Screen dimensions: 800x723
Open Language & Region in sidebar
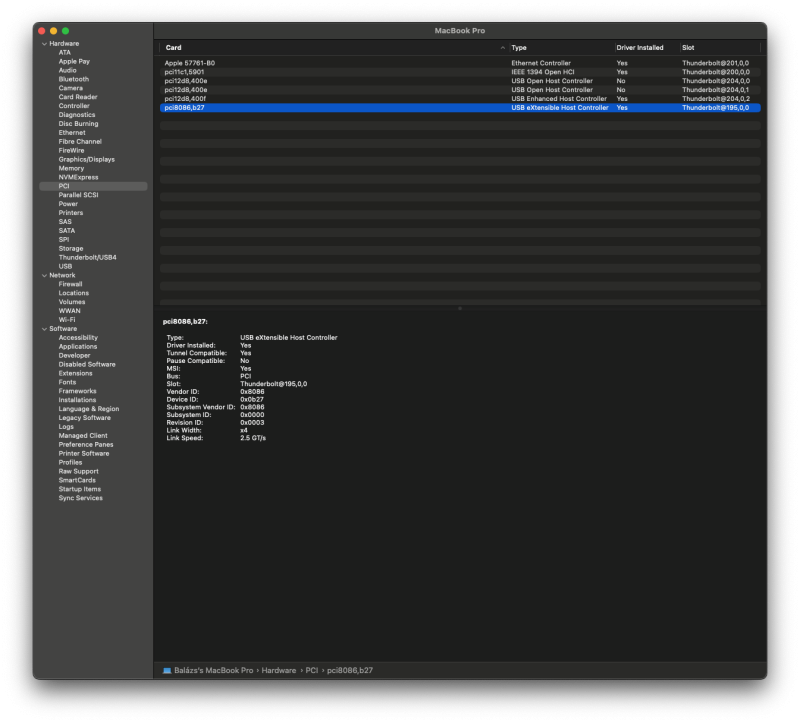pyautogui.click(x=89, y=410)
